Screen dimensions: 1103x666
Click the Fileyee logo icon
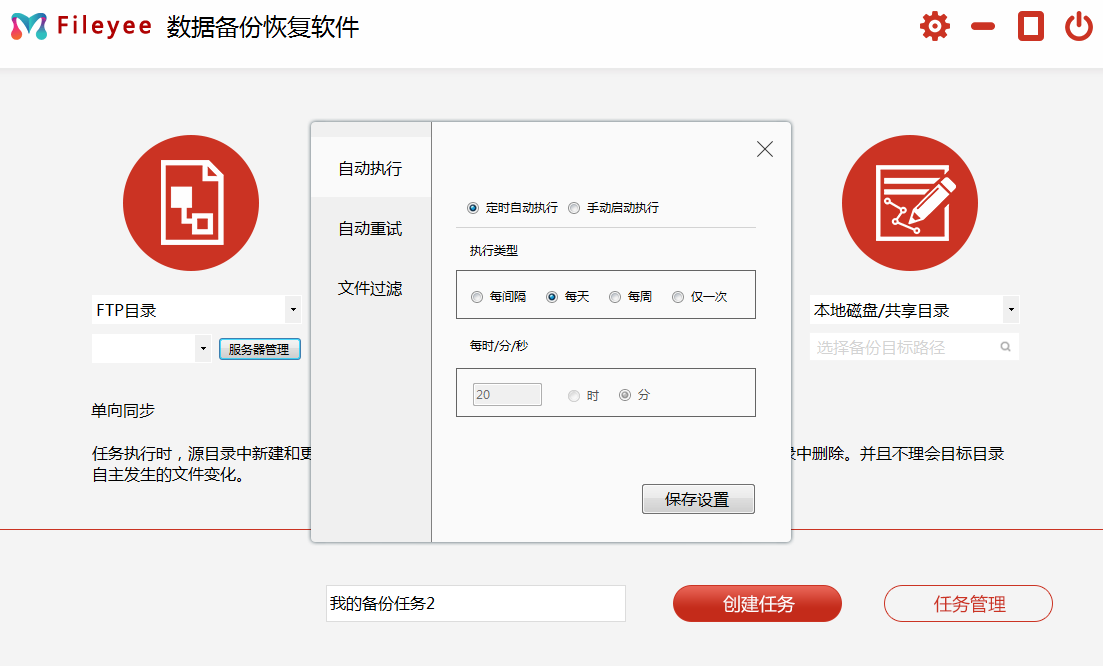tap(29, 27)
